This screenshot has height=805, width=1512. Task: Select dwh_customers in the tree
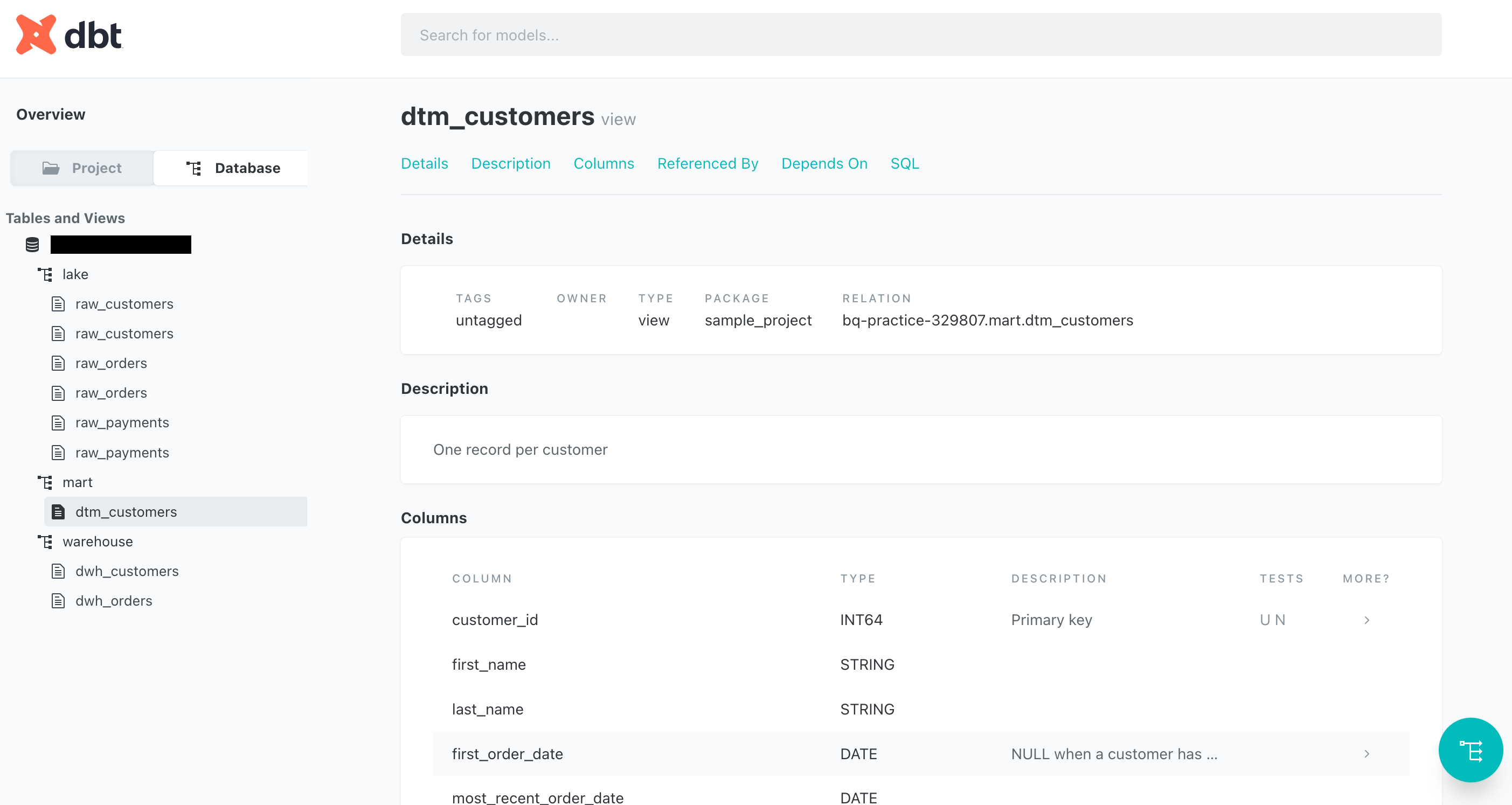coord(127,571)
